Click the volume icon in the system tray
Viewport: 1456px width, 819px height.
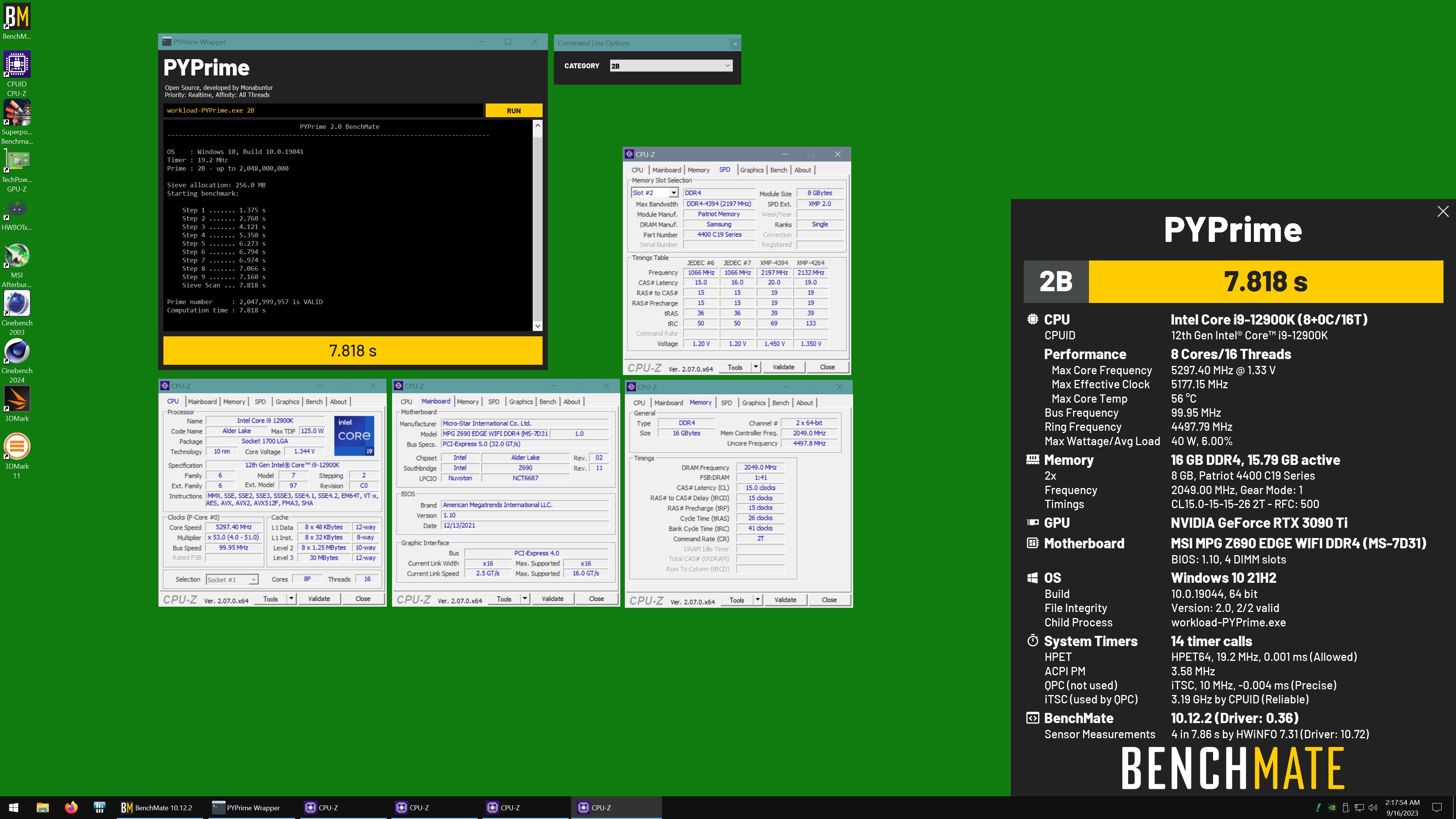pyautogui.click(x=1372, y=808)
